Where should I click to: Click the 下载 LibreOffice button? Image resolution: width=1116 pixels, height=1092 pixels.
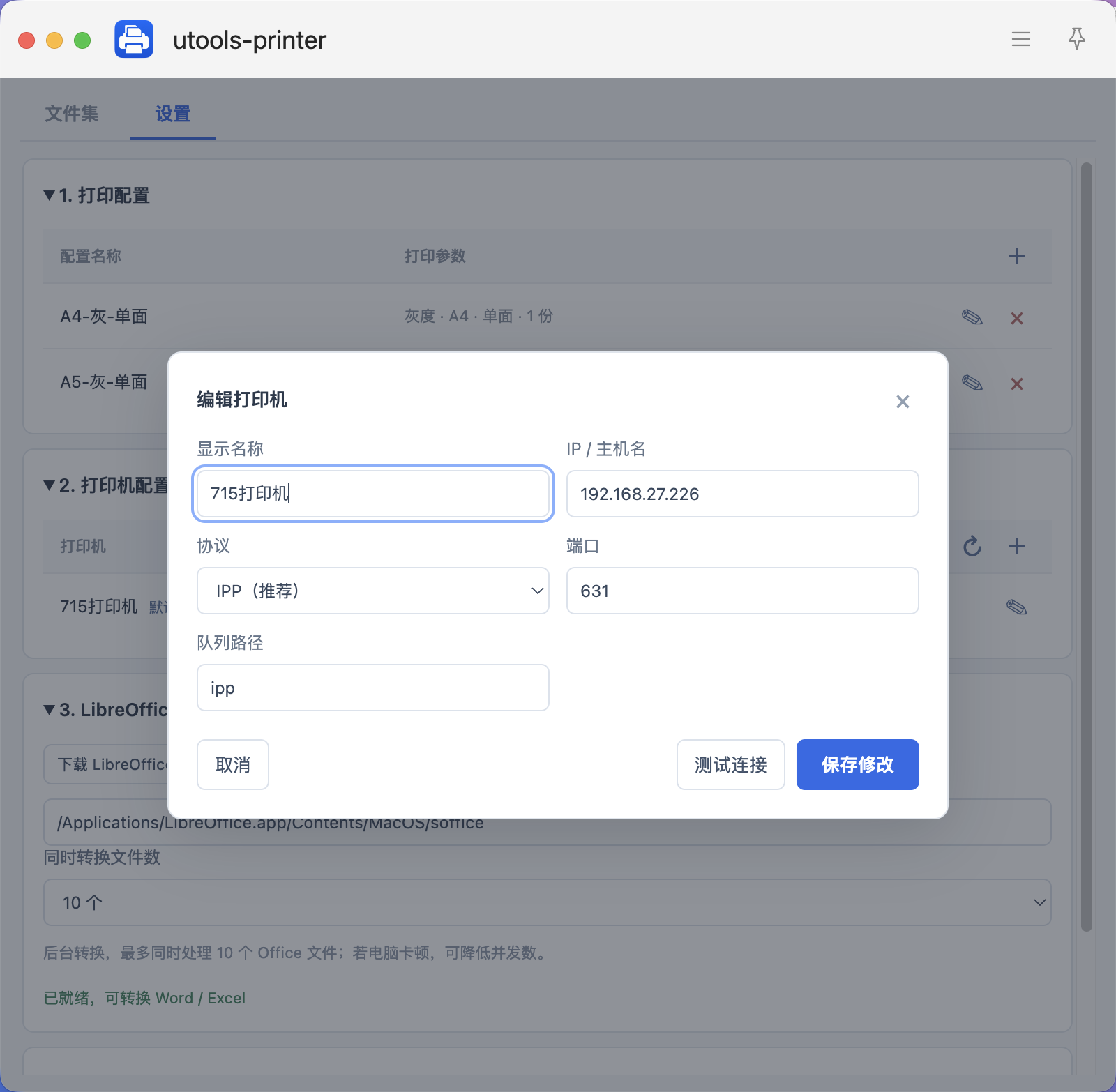(x=107, y=764)
